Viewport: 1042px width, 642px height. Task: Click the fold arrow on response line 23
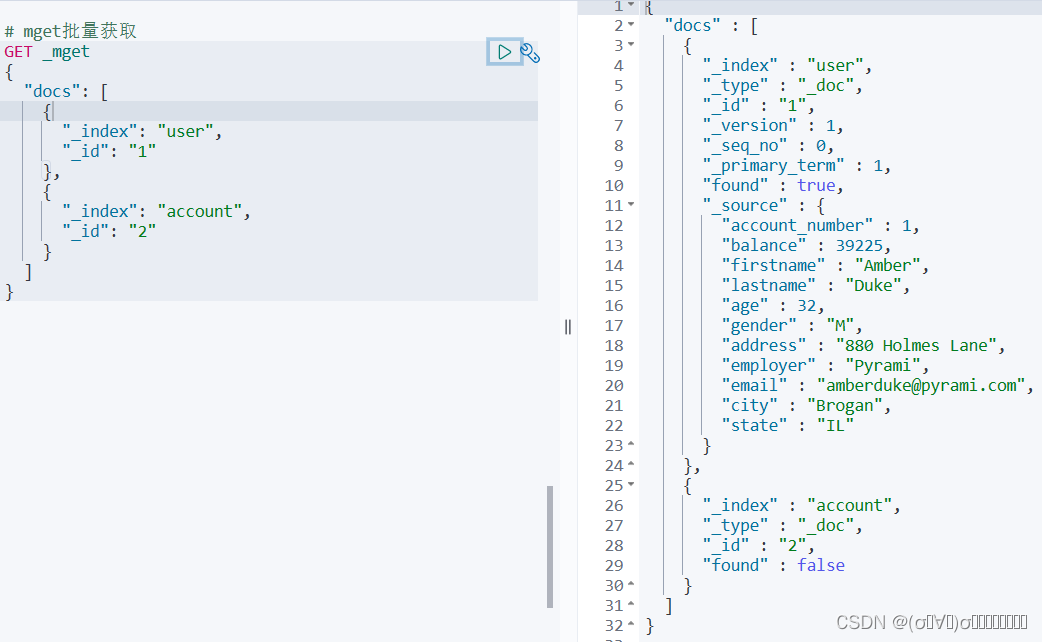tap(631, 444)
